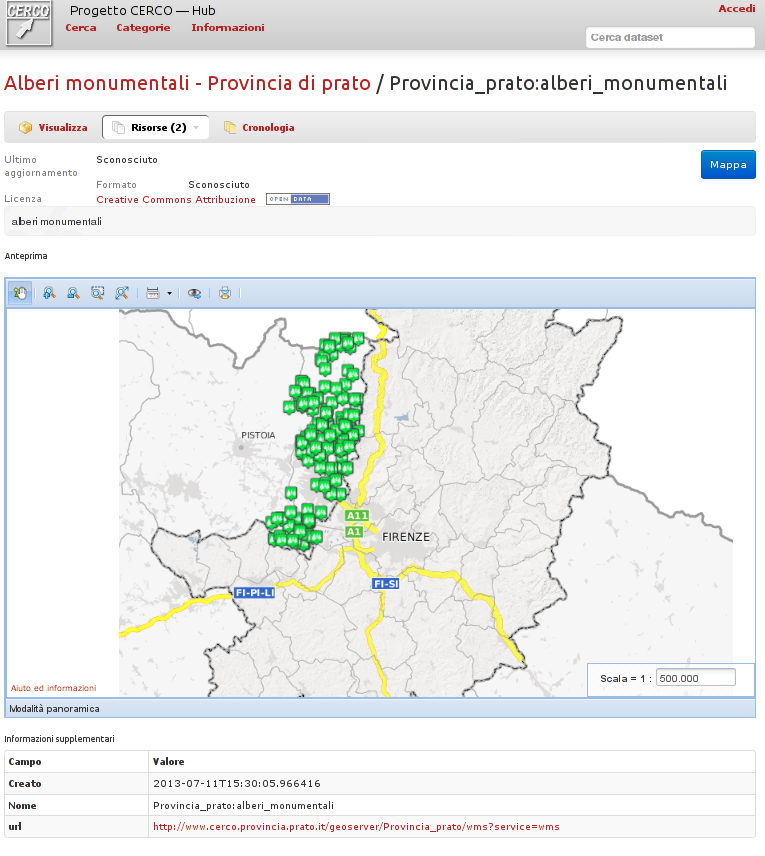
Task: Select the zoom in magnifier tool
Action: 49,293
